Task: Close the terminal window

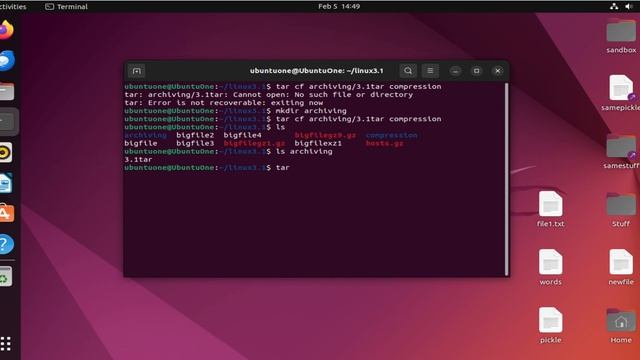Action: coord(498,71)
